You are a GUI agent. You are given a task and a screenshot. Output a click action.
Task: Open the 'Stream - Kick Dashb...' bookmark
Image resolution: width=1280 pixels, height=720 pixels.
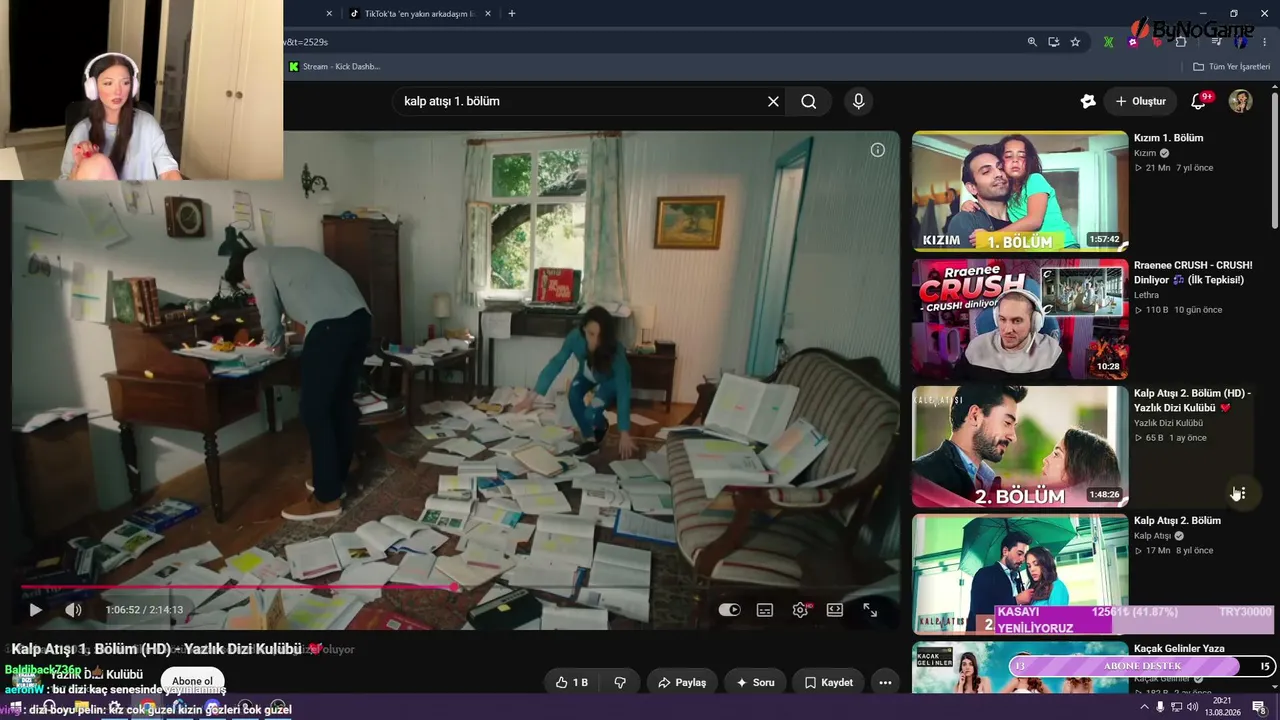tap(335, 67)
